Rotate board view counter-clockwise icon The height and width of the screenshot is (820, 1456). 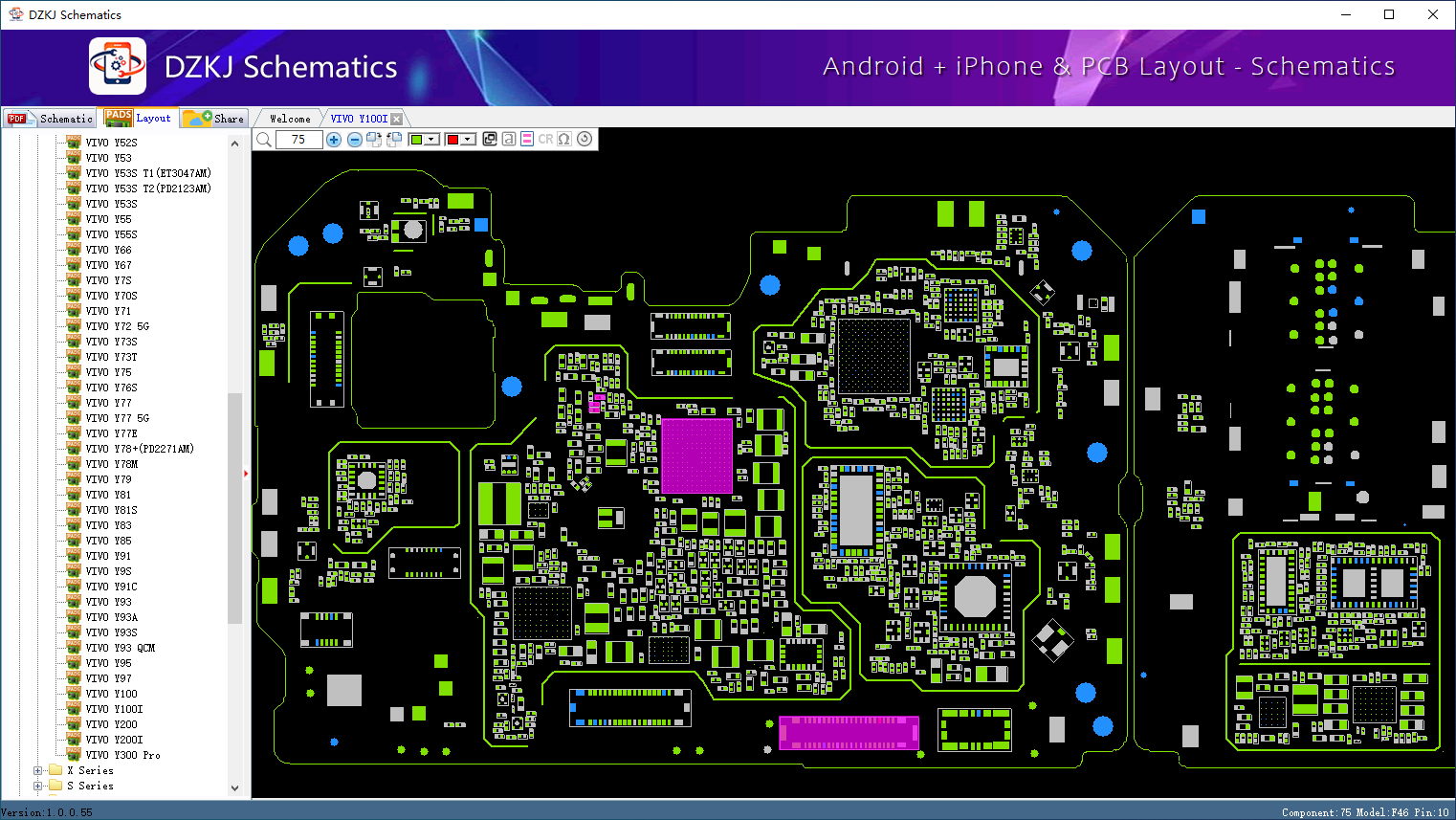pos(393,140)
